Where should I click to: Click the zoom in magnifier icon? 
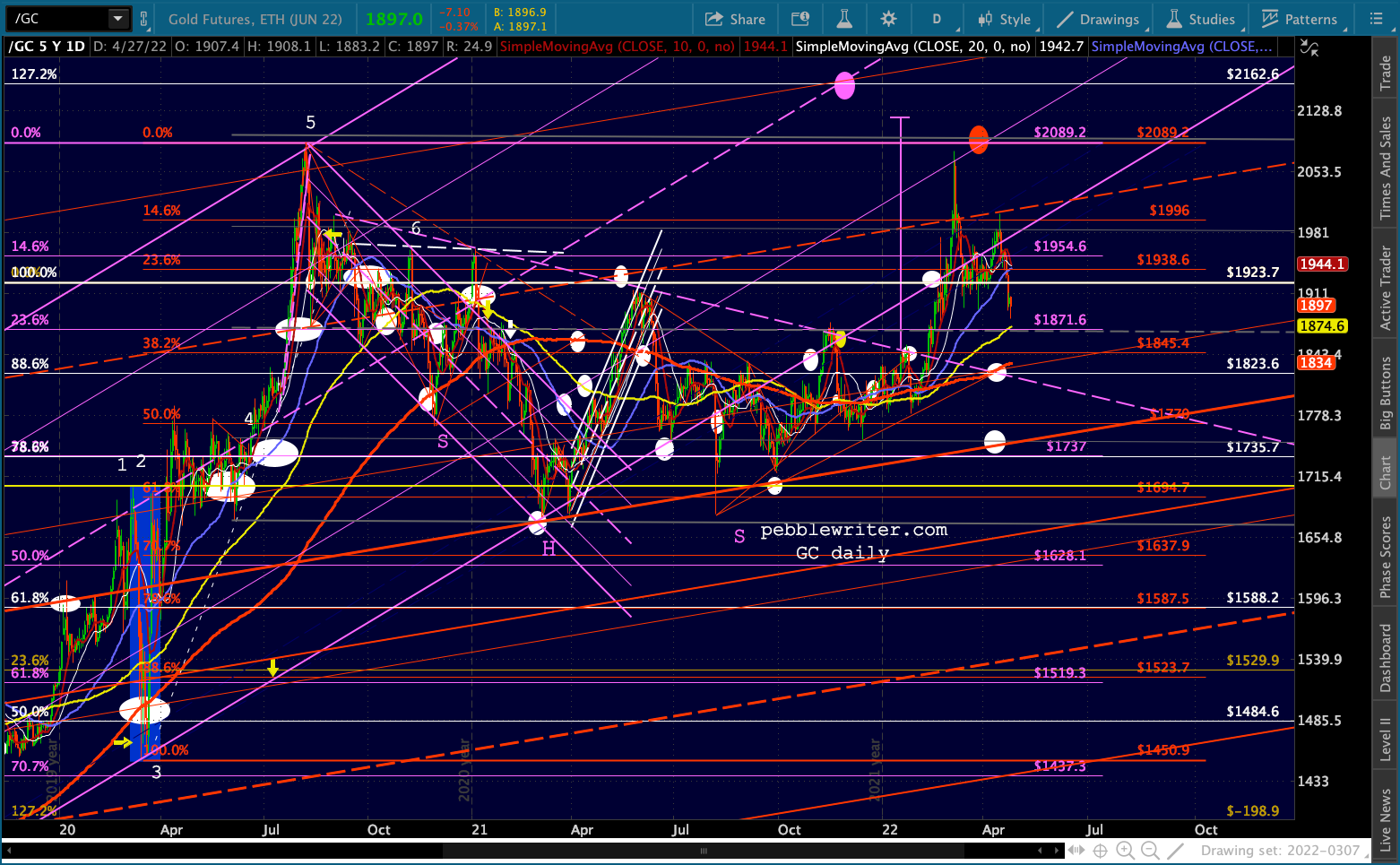point(1125,851)
